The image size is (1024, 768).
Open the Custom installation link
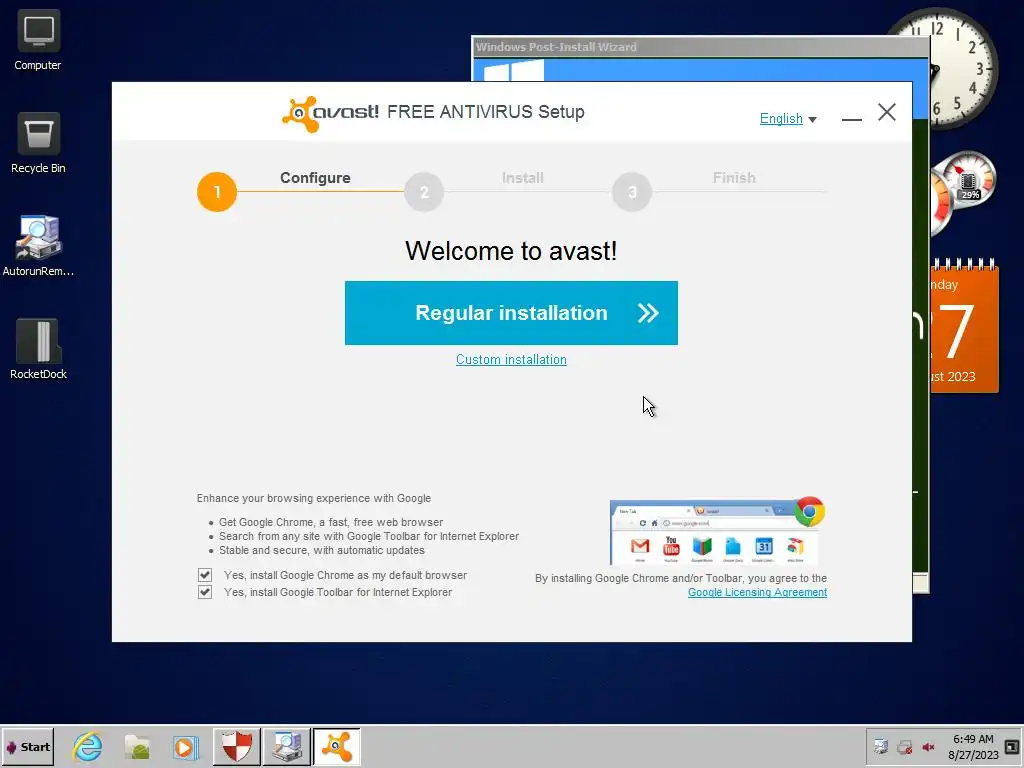pyautogui.click(x=511, y=360)
